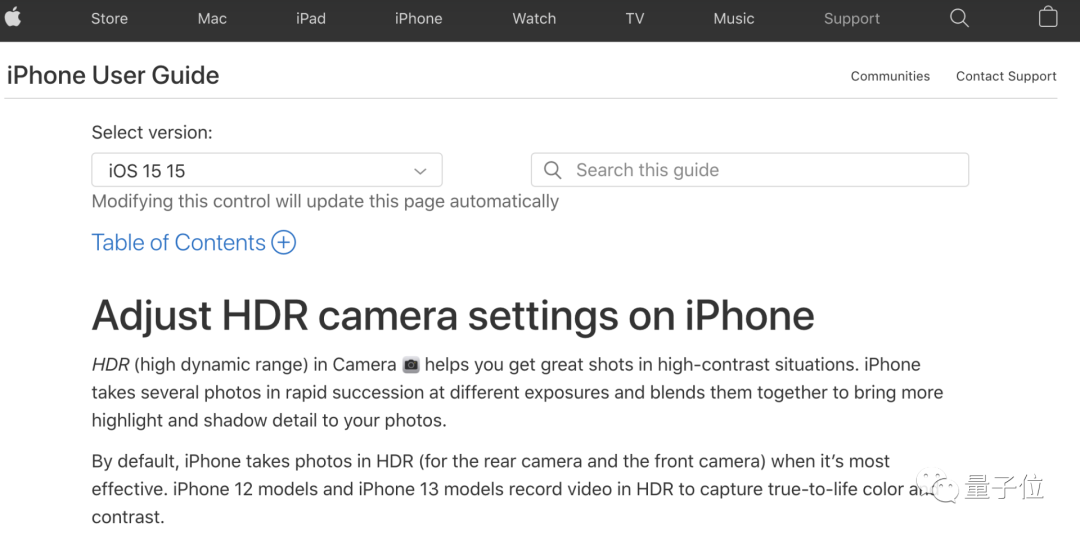
Task: Open the Store menu
Action: click(110, 19)
